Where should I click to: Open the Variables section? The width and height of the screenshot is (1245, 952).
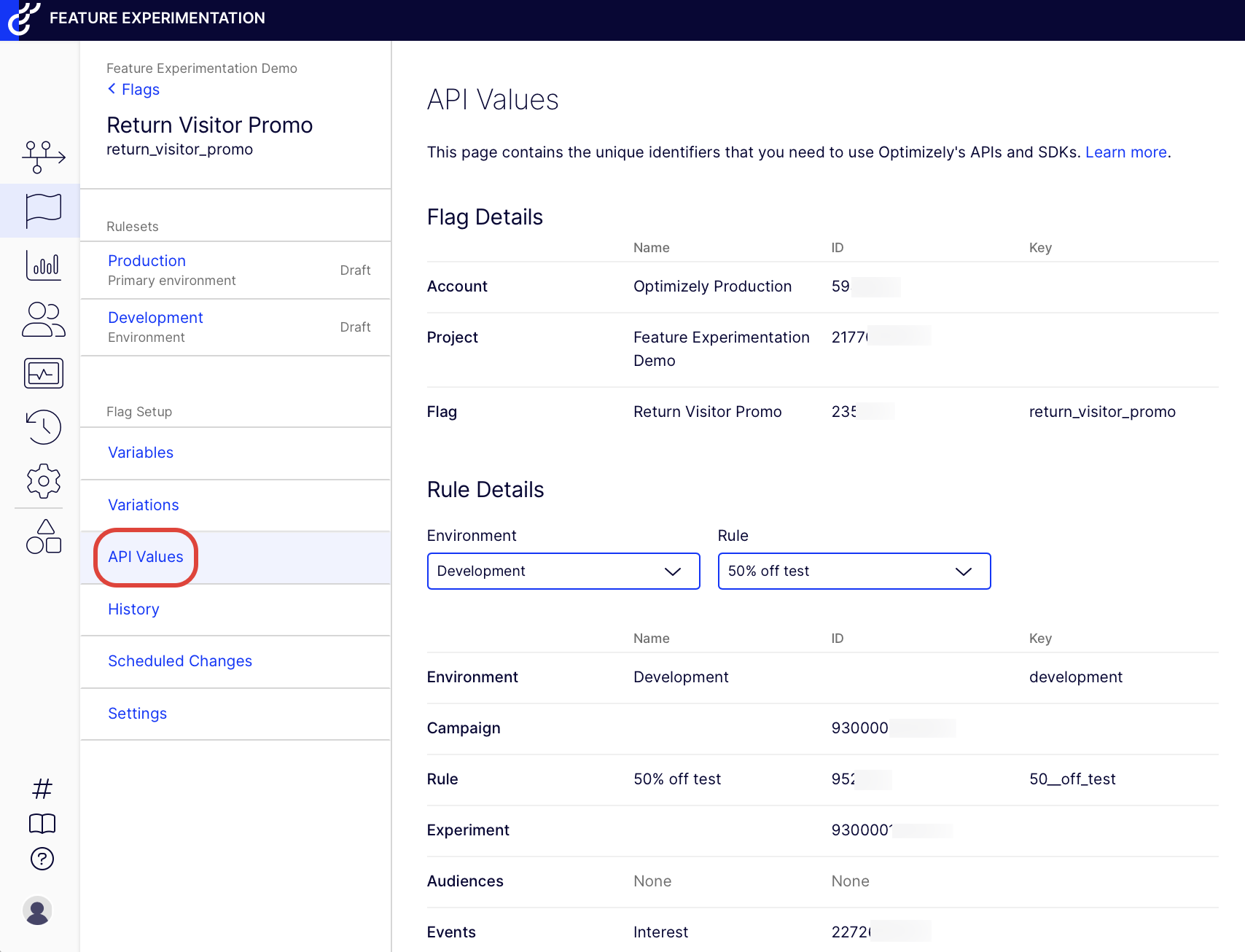[x=141, y=453]
